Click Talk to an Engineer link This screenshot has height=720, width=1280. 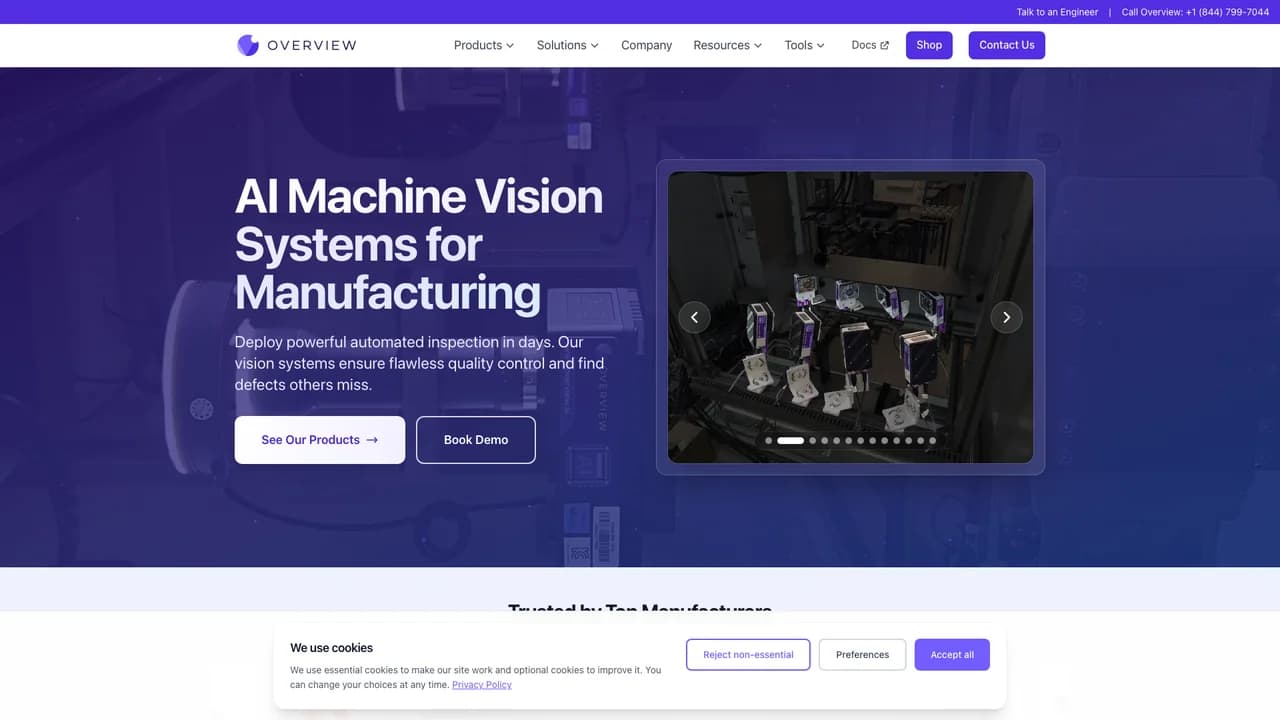coord(1057,12)
